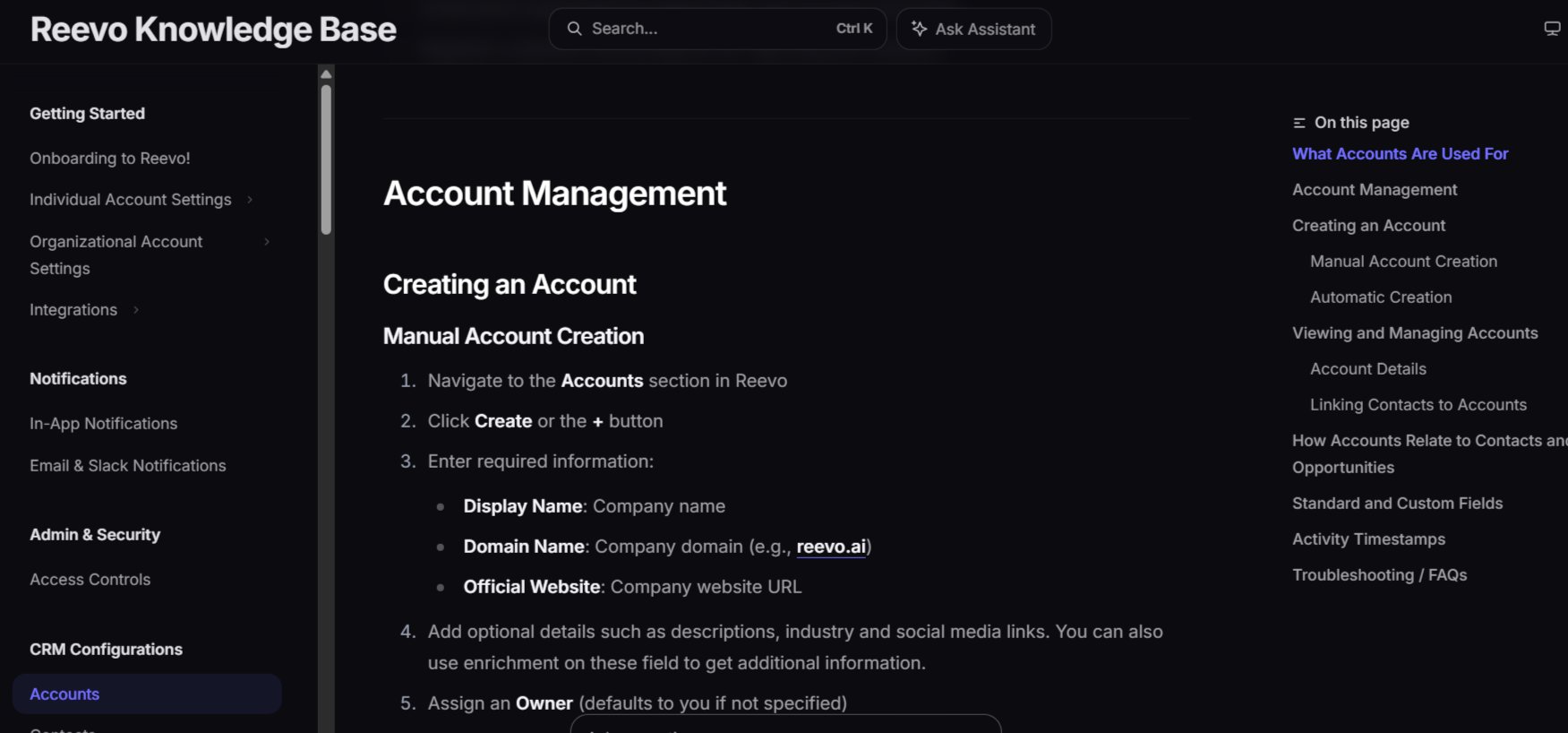Jump to How Accounts Relate to Contacts

click(x=1429, y=454)
